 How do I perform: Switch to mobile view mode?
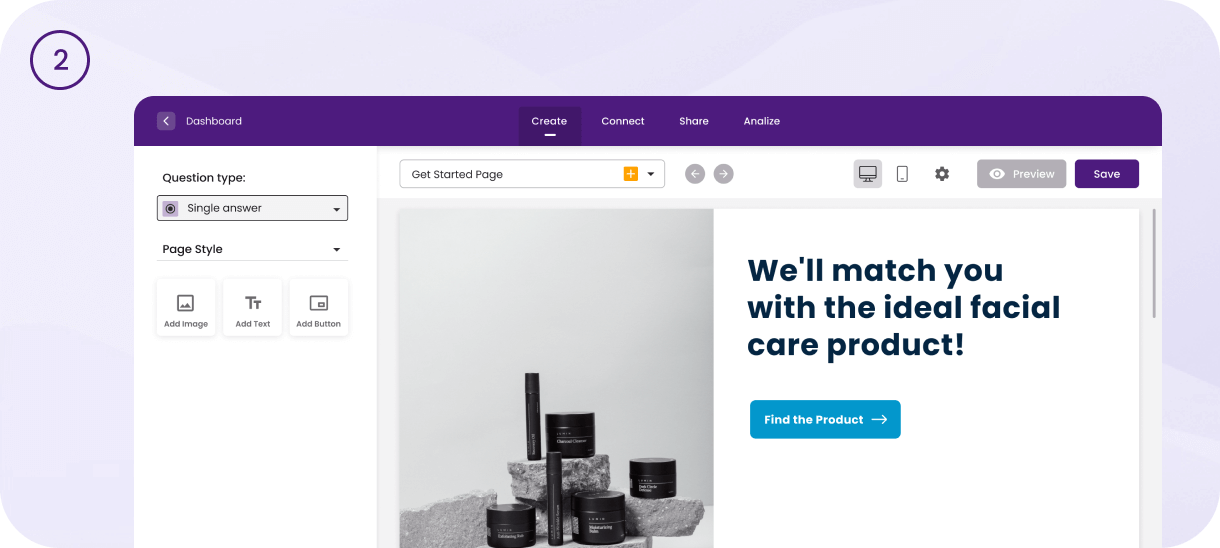[902, 174]
